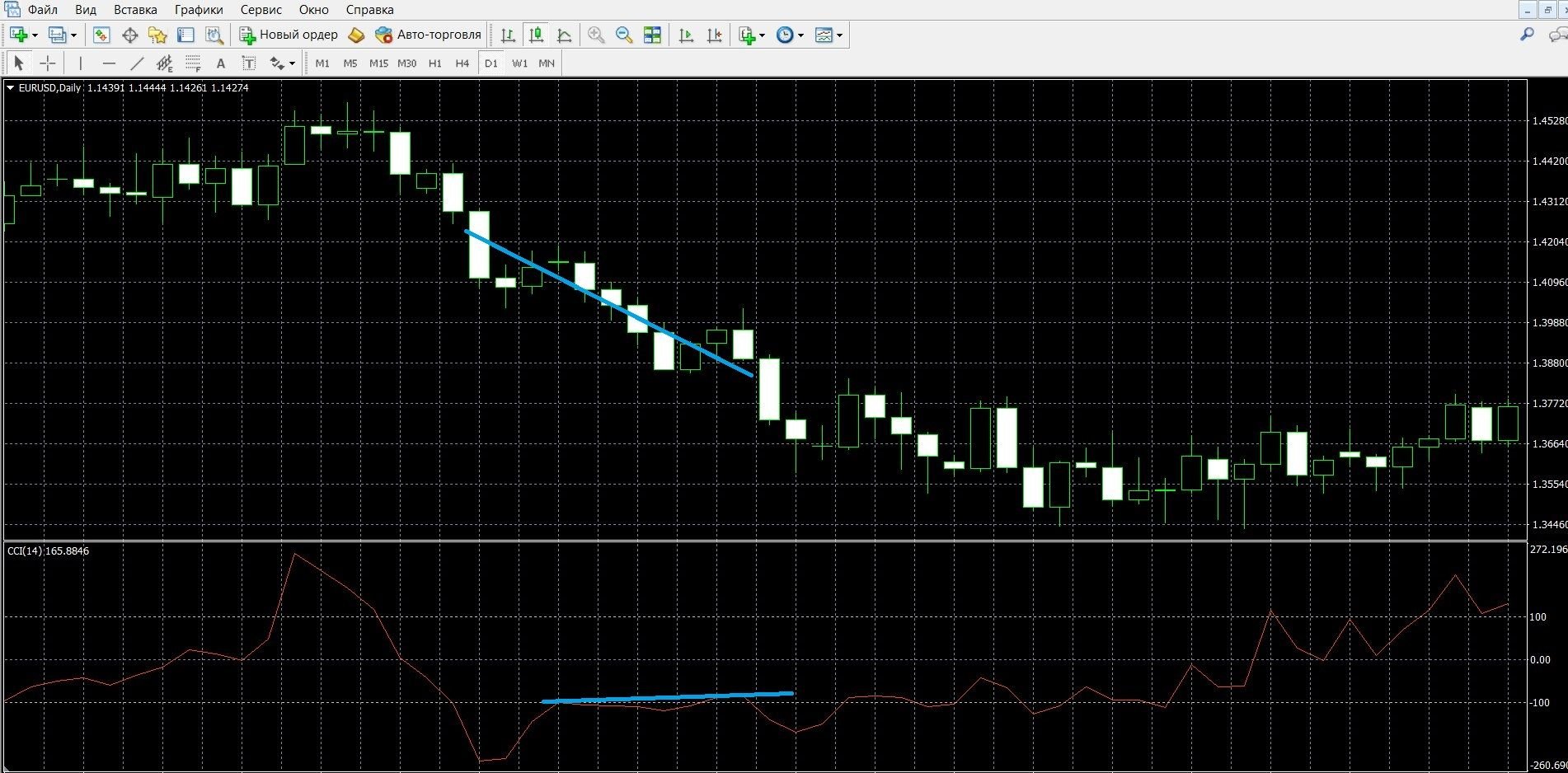
Task: Open the Файл menu
Action: click(x=42, y=10)
